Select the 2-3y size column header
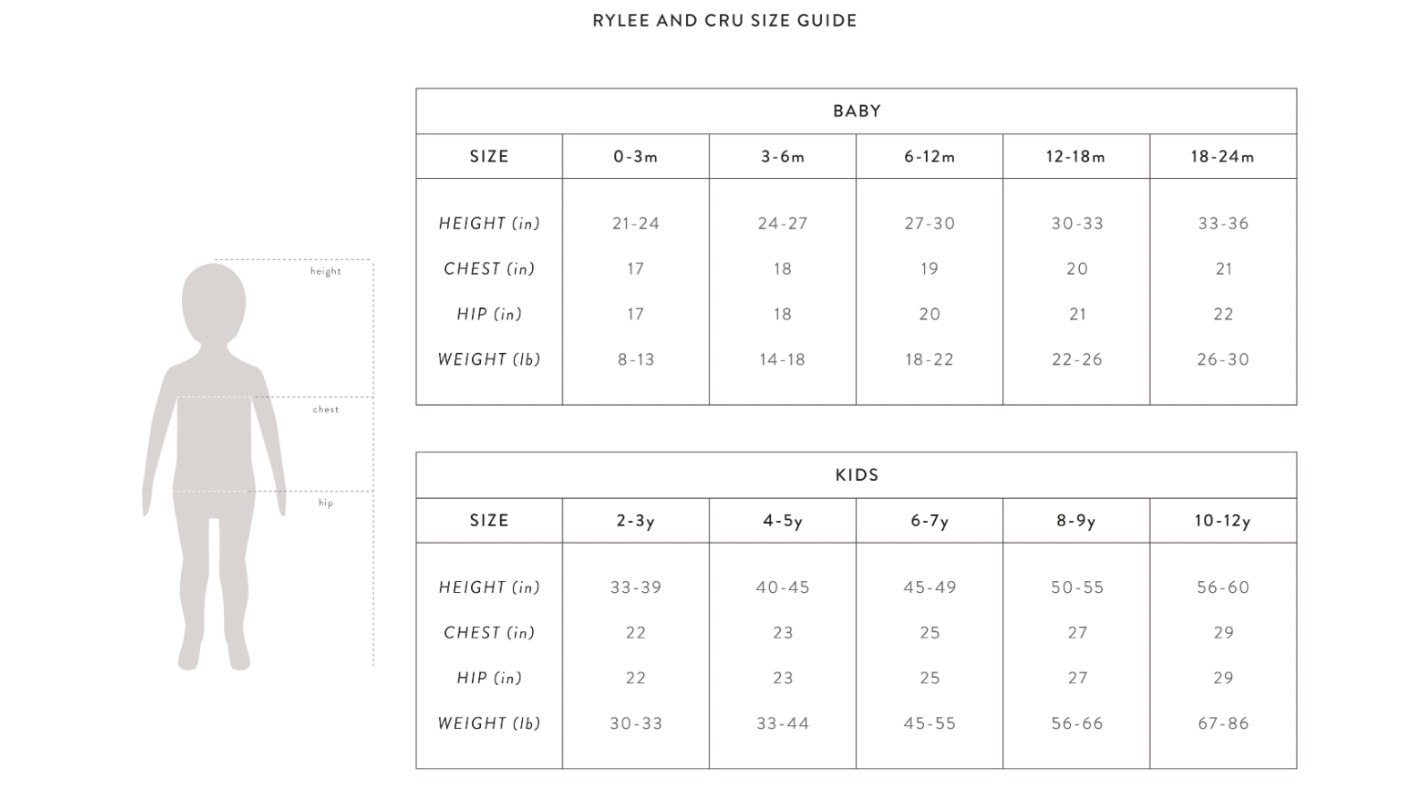Screen dimensions: 1402x786 click(635, 521)
